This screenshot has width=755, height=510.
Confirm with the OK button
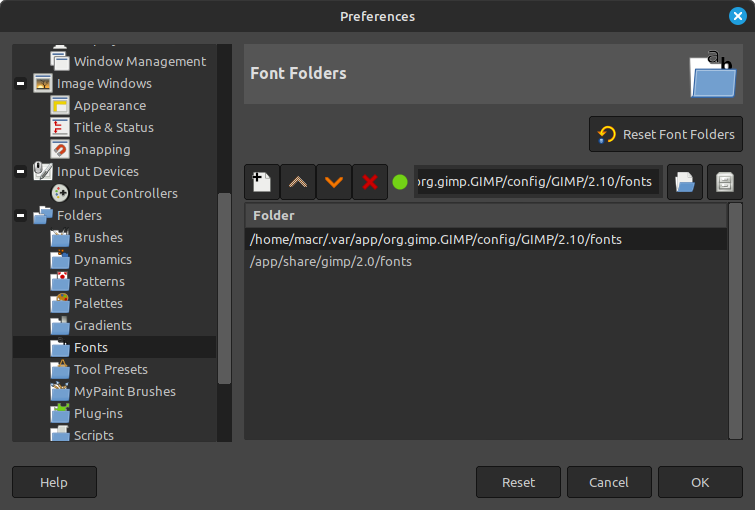click(700, 482)
